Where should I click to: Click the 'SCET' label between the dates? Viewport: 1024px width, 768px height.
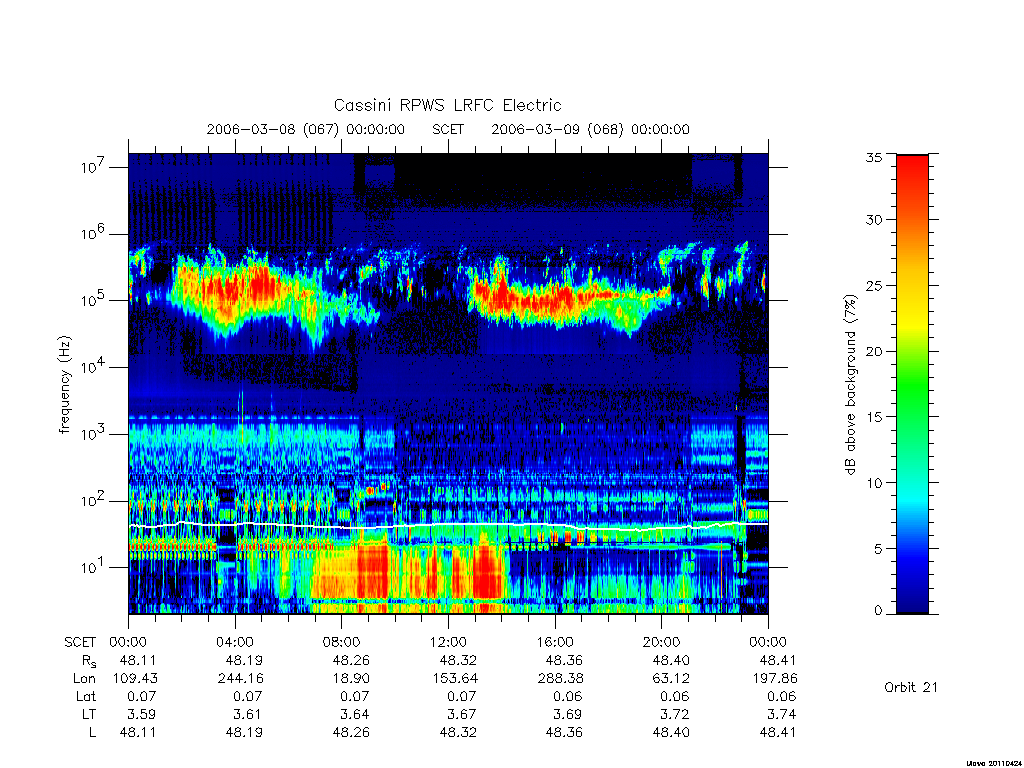pyautogui.click(x=448, y=129)
